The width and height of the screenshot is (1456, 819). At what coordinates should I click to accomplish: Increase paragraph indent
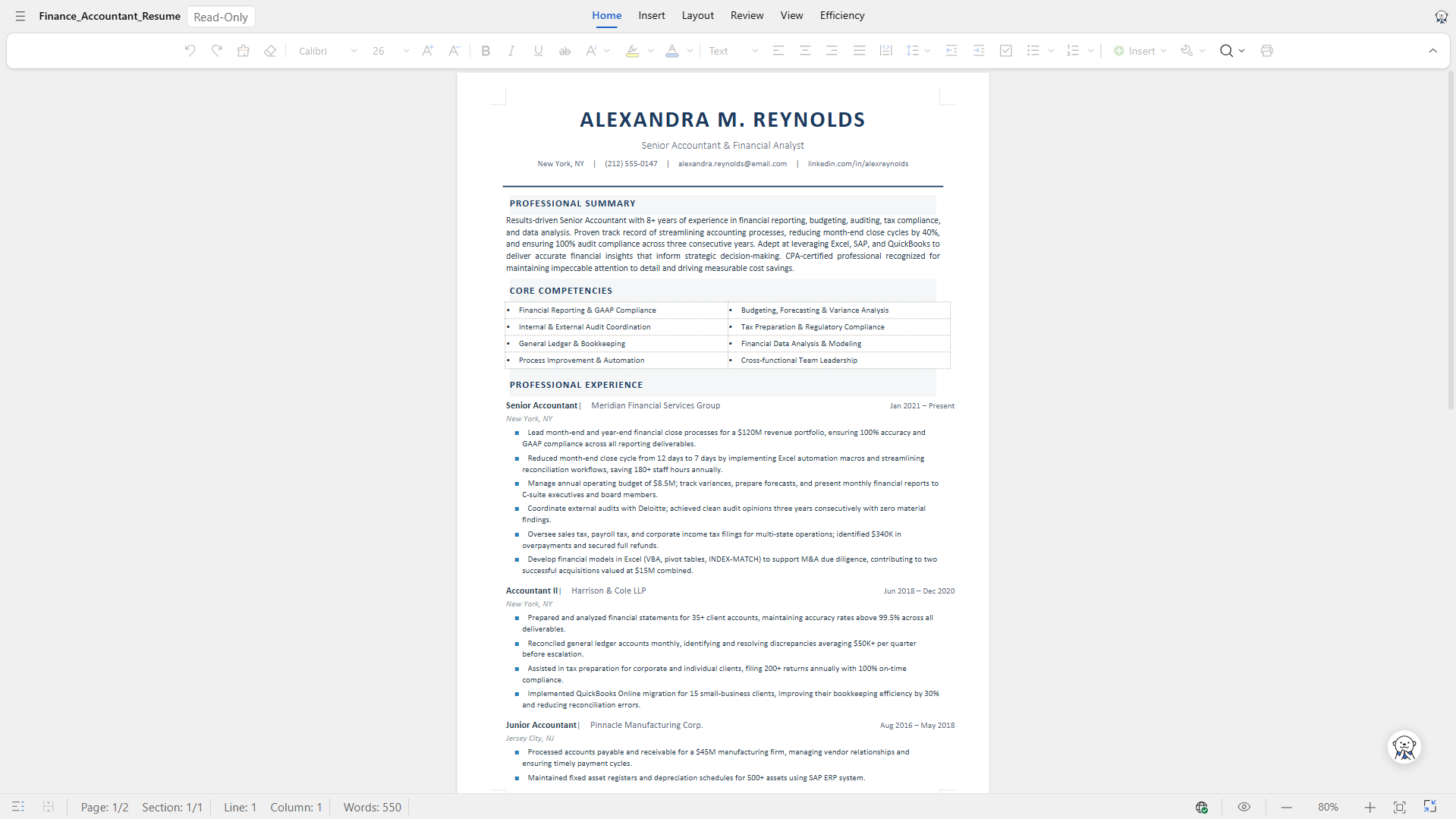[x=979, y=51]
